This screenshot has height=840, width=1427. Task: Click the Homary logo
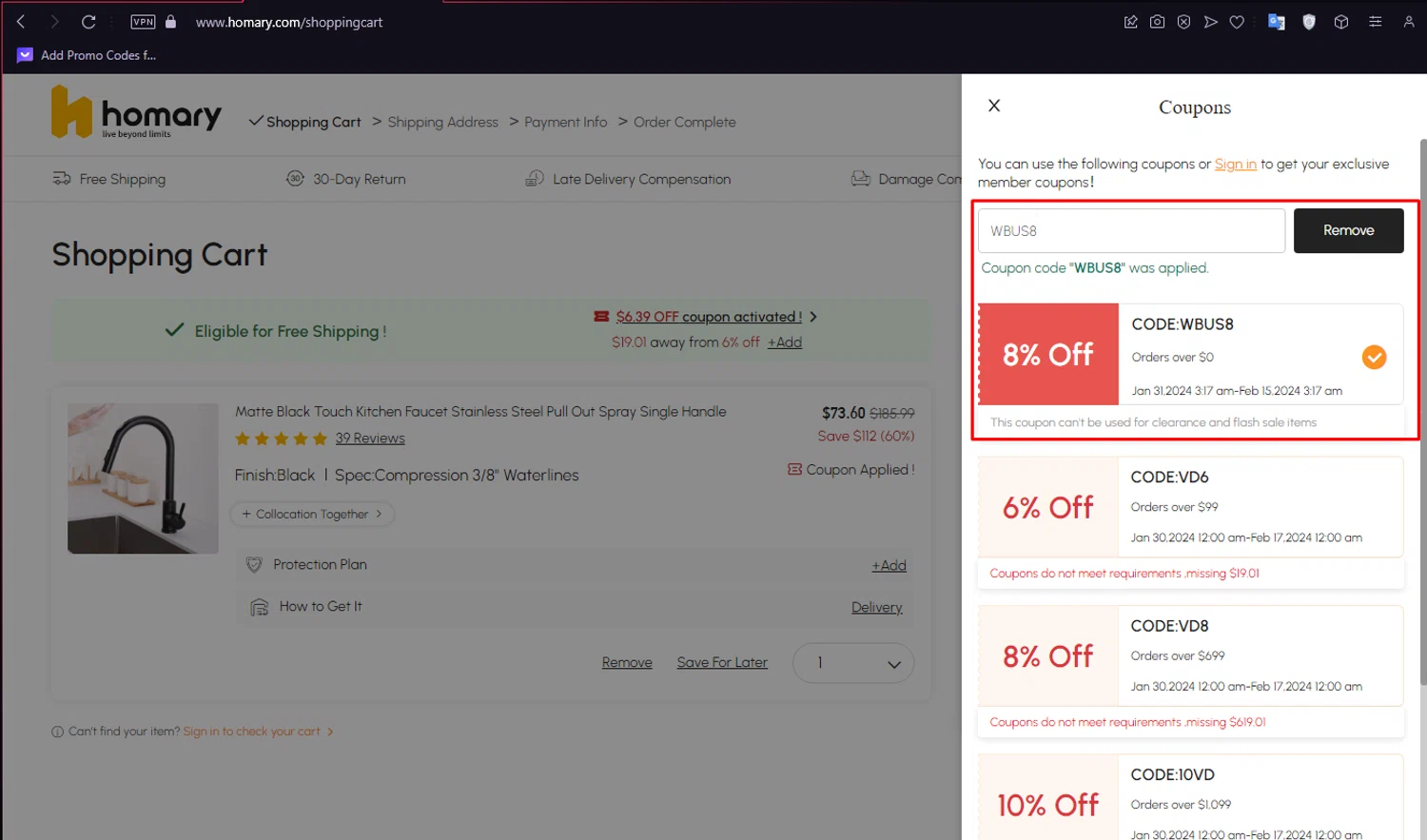click(136, 112)
